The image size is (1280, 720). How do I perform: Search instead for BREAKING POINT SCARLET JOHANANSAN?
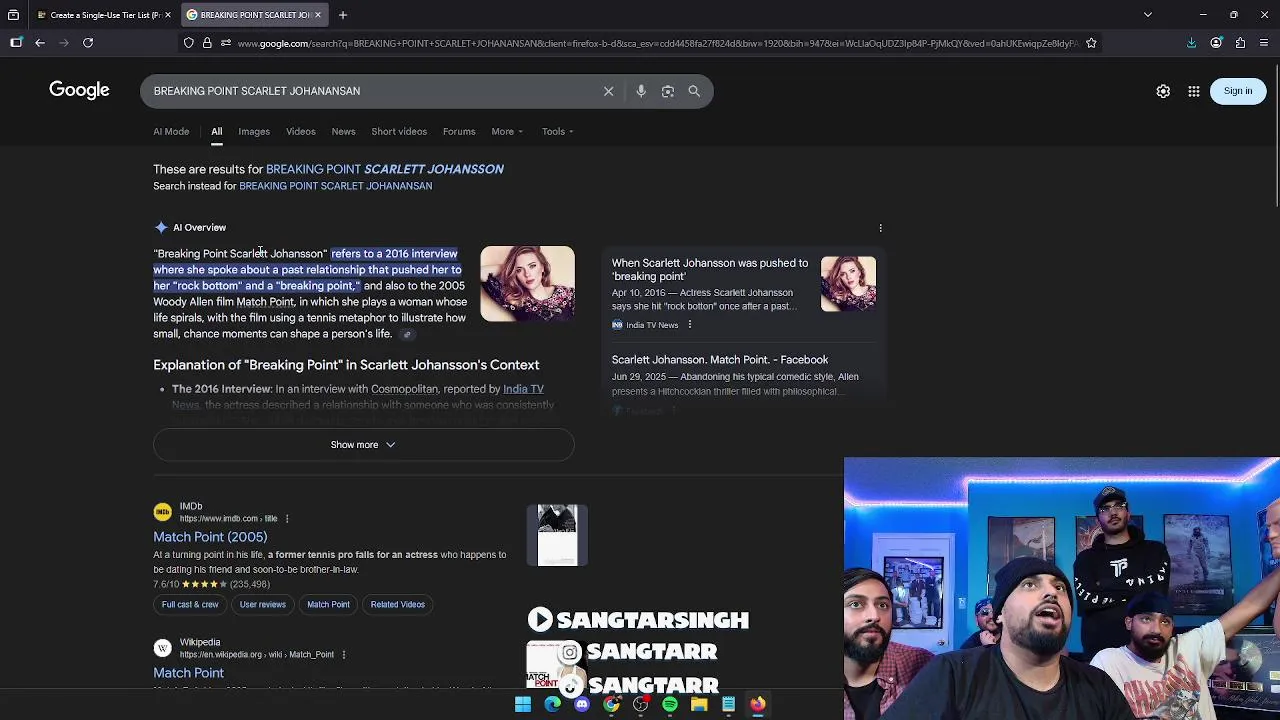point(335,186)
